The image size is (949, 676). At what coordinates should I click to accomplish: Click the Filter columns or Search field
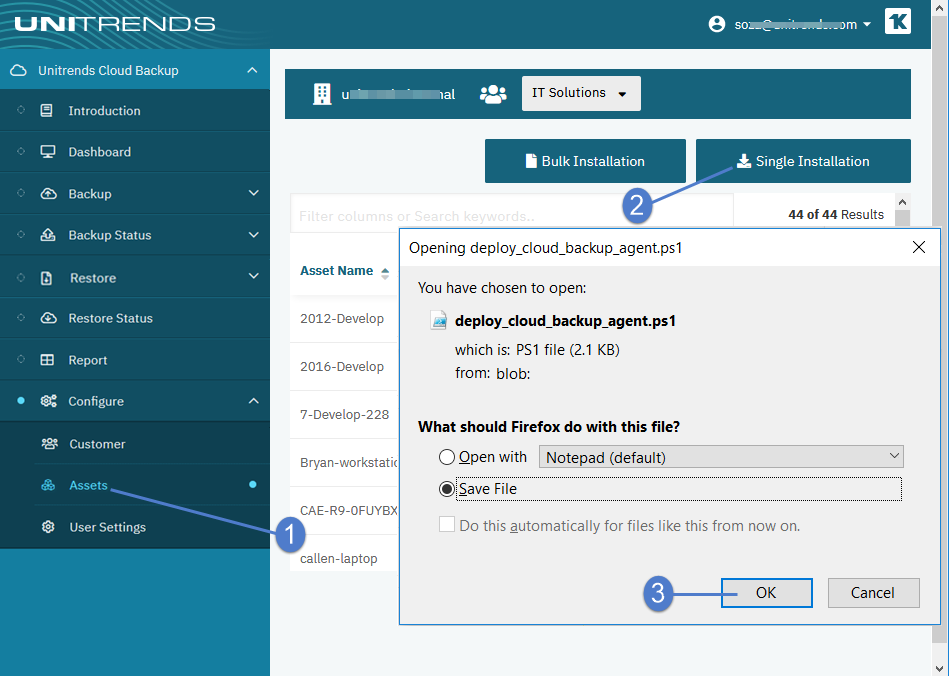(511, 214)
